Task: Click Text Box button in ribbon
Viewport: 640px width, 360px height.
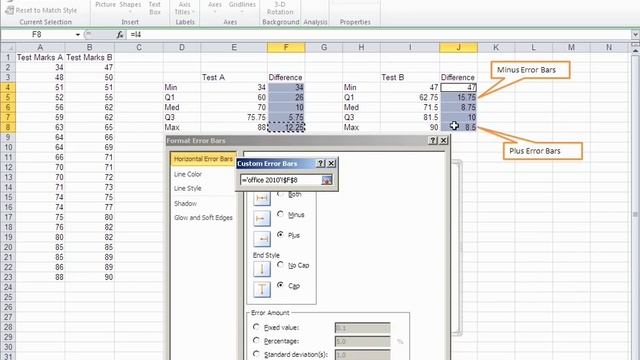Action: click(x=155, y=8)
